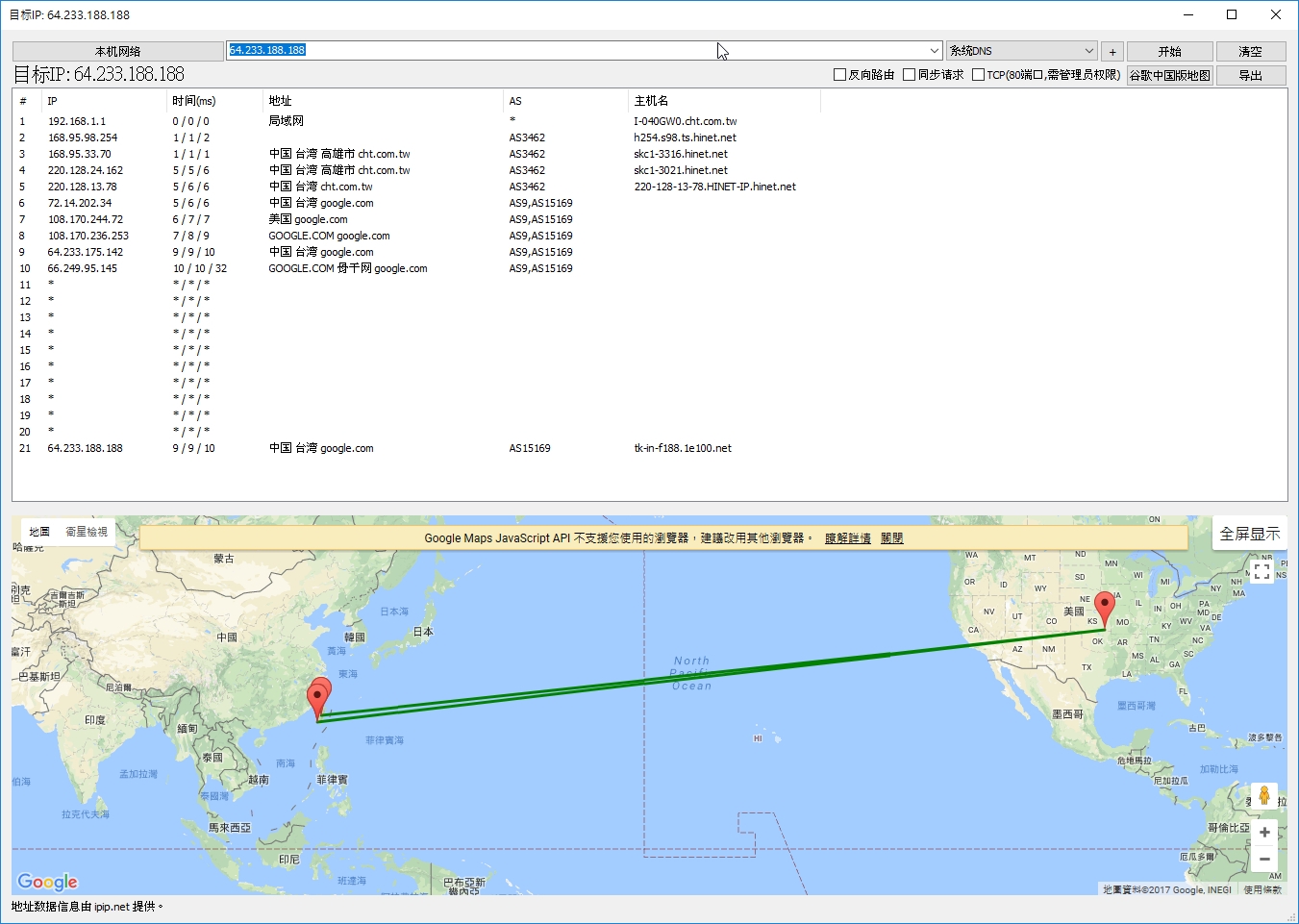Click the plus button beside 系统DNS

1112,52
